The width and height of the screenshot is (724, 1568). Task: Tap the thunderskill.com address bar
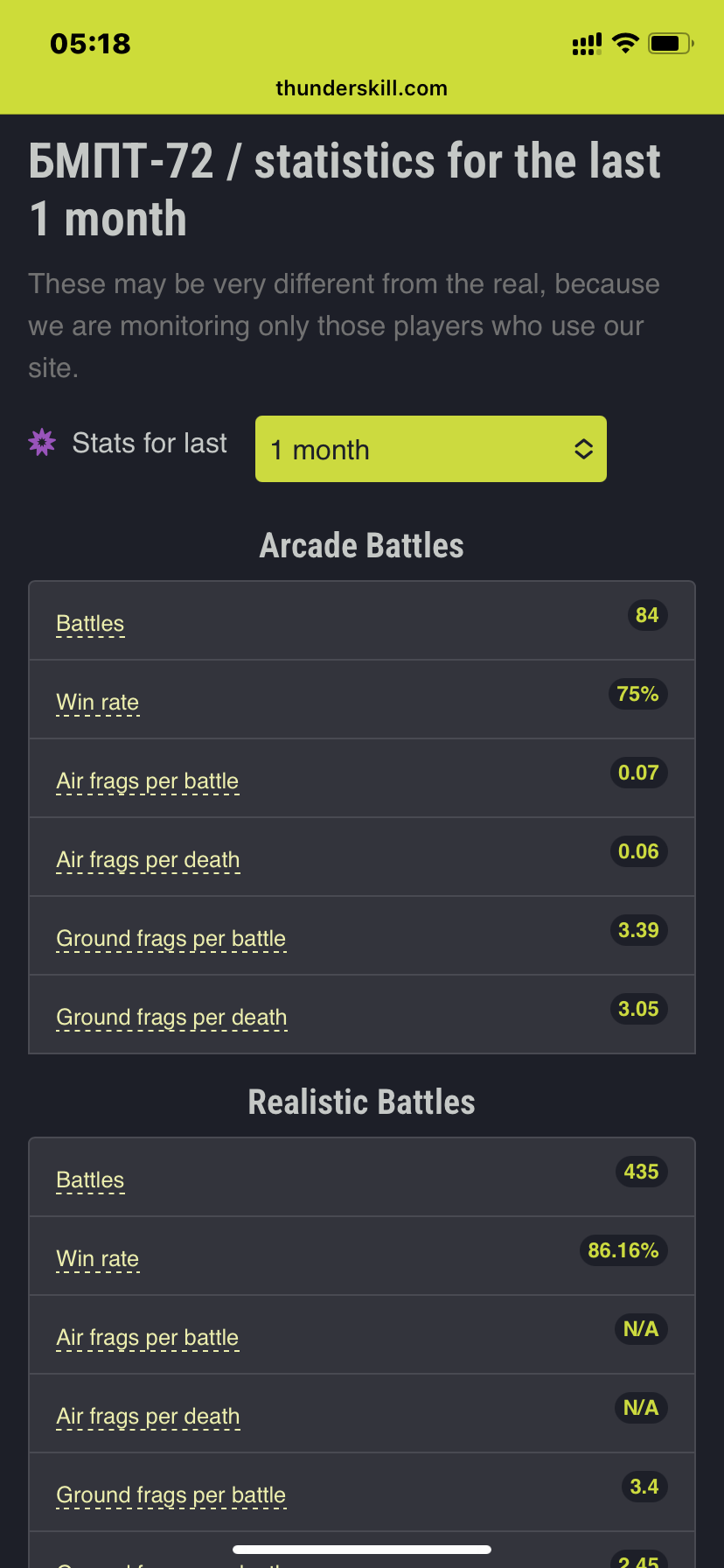361,88
